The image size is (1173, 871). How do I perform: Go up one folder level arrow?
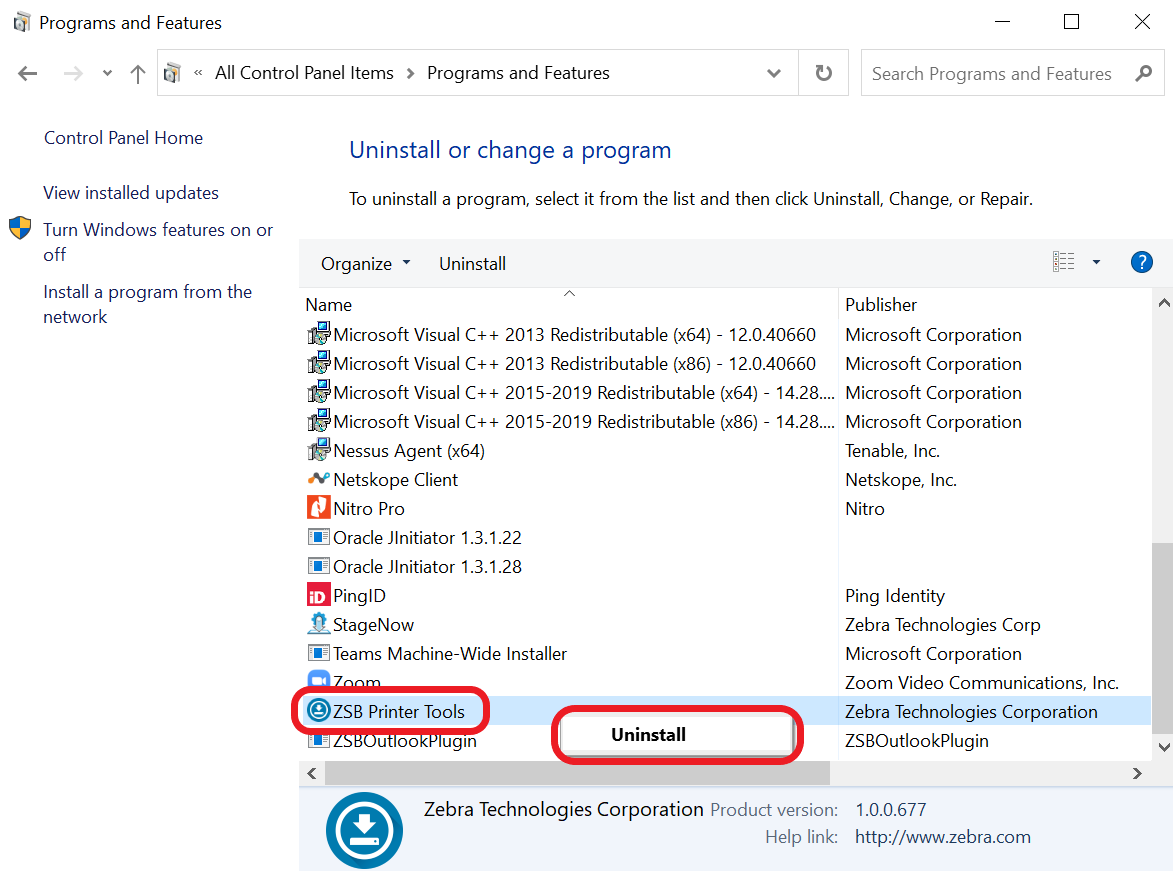pos(138,74)
